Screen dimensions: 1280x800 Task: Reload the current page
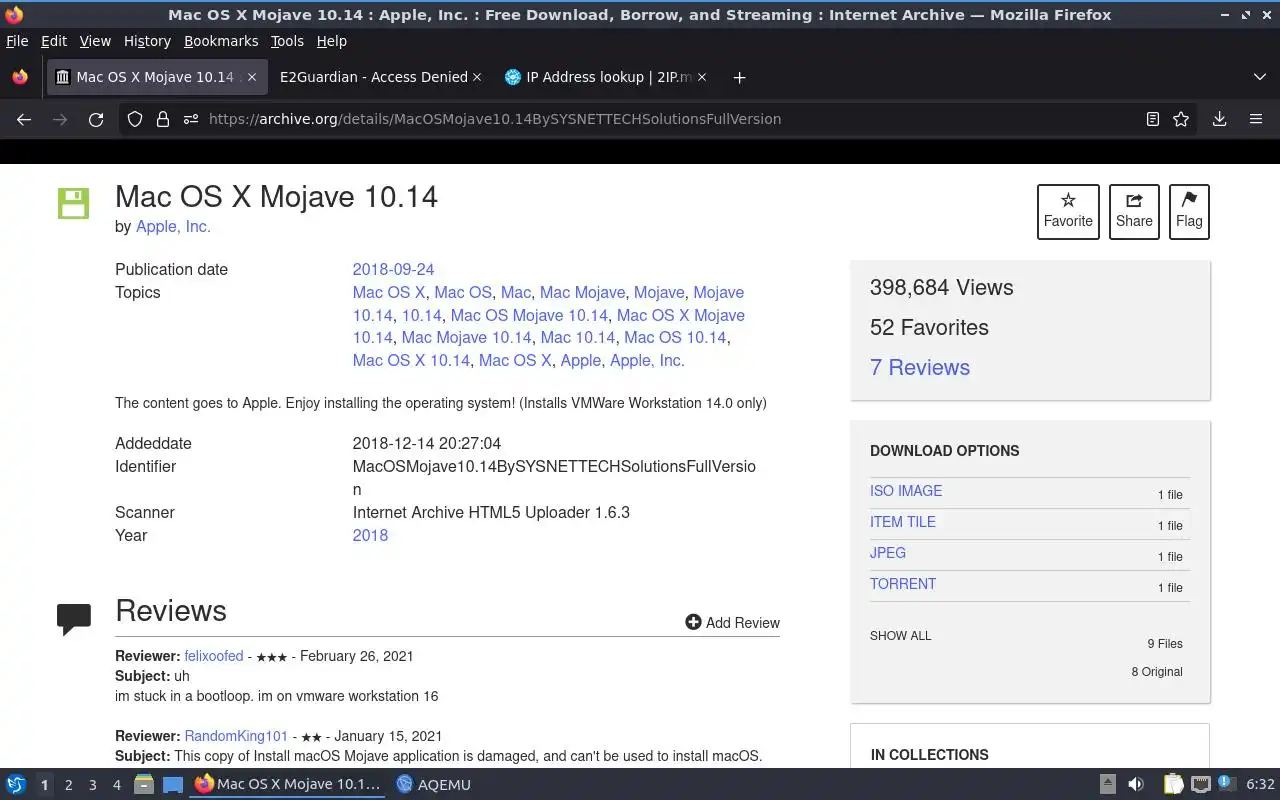96,119
